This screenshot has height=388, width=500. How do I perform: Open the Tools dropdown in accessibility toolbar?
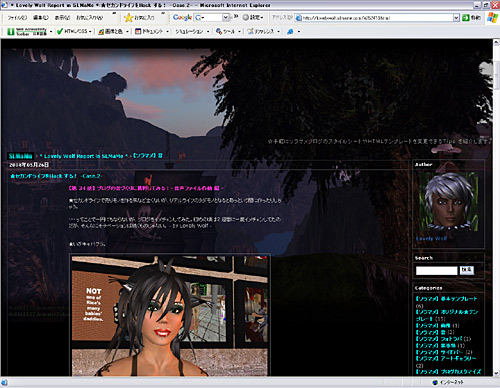(x=228, y=31)
